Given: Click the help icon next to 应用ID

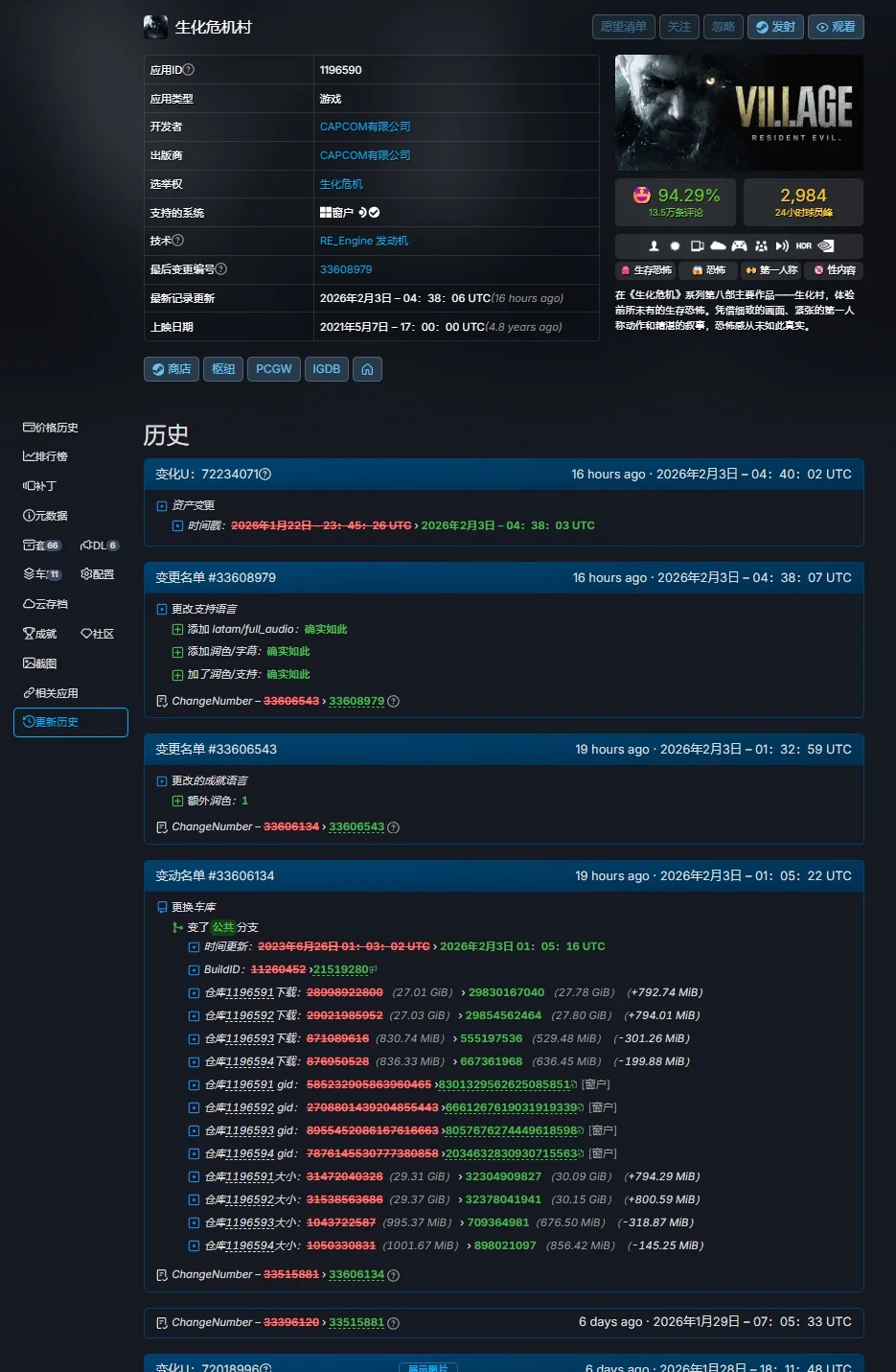Looking at the screenshot, I should coord(189,70).
